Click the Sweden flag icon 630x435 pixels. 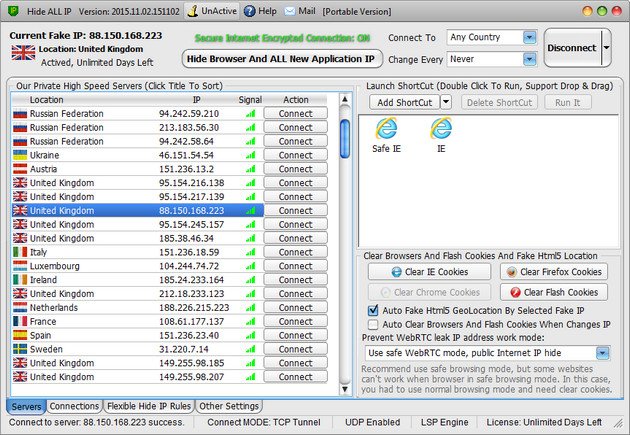[x=20, y=349]
